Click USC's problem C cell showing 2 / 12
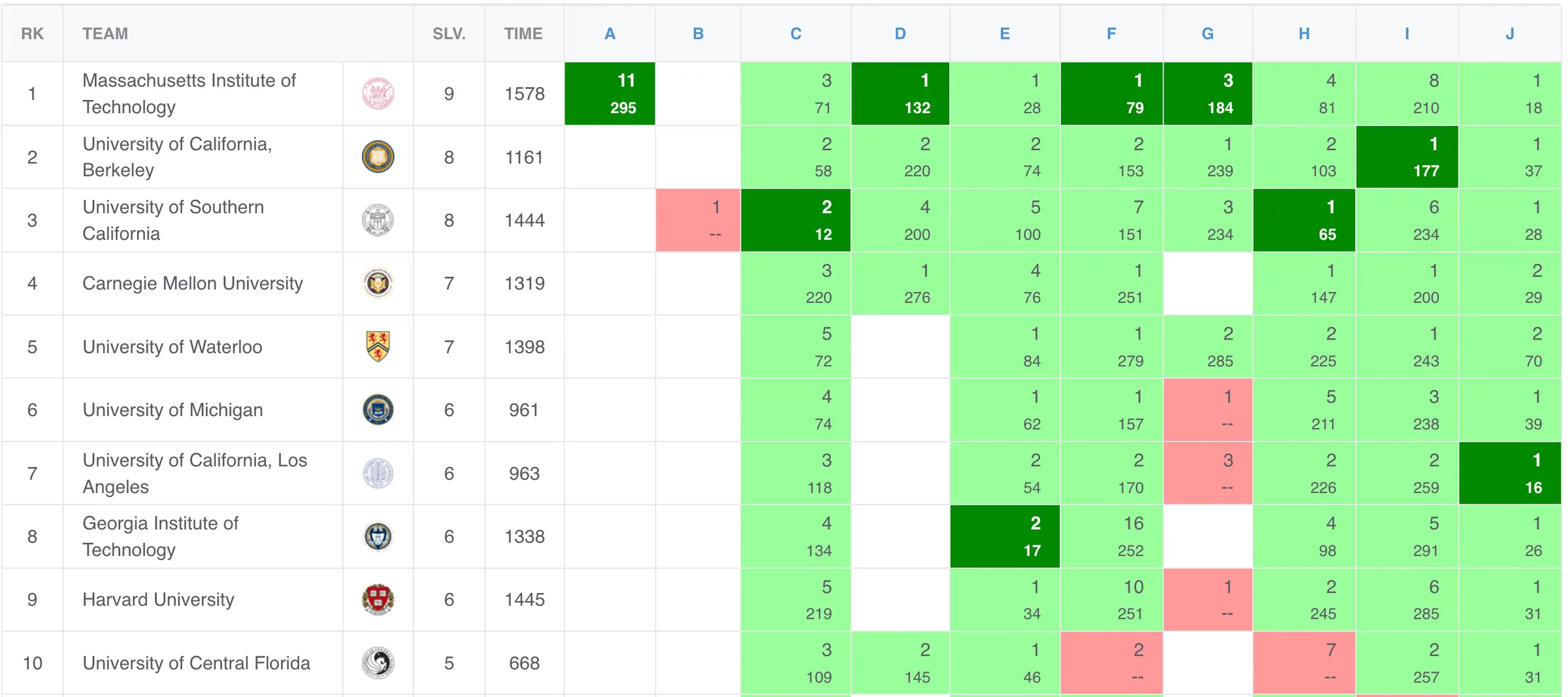 [x=795, y=220]
